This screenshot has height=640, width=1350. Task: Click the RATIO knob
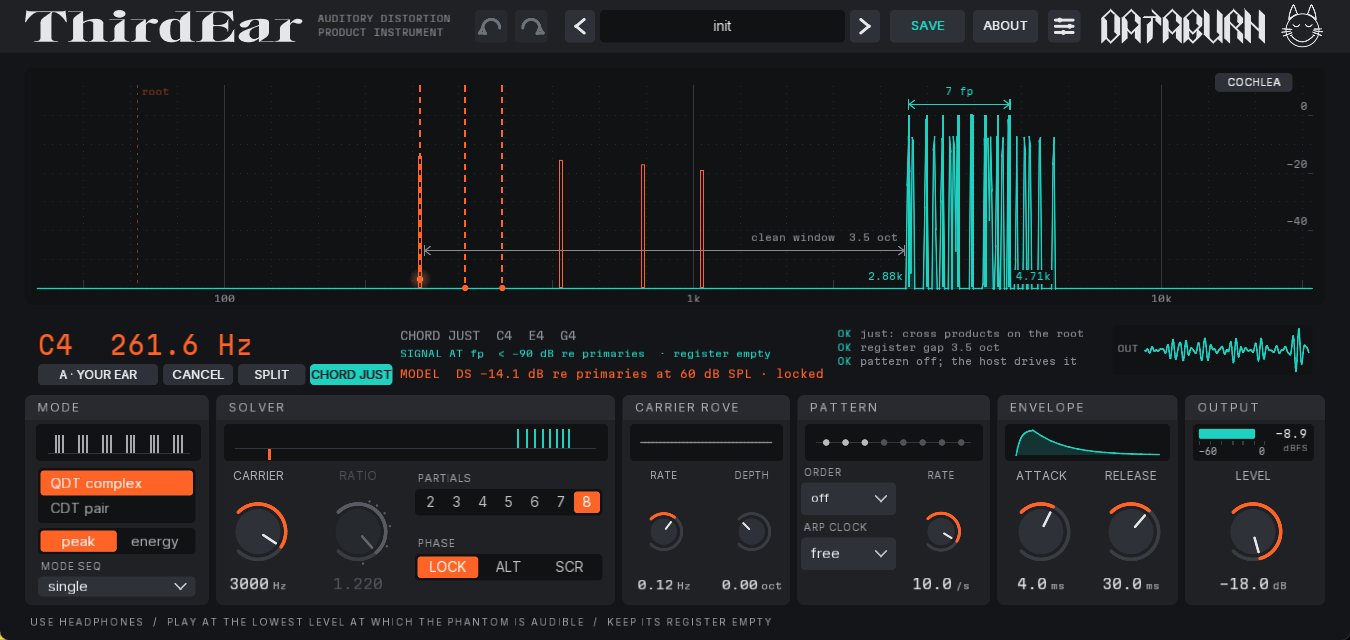click(x=360, y=532)
